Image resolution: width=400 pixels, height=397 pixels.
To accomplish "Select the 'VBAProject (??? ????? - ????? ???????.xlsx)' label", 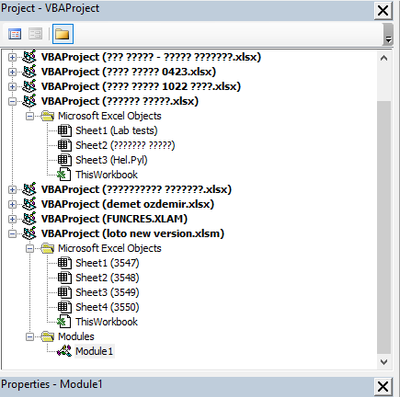I will point(151,57).
